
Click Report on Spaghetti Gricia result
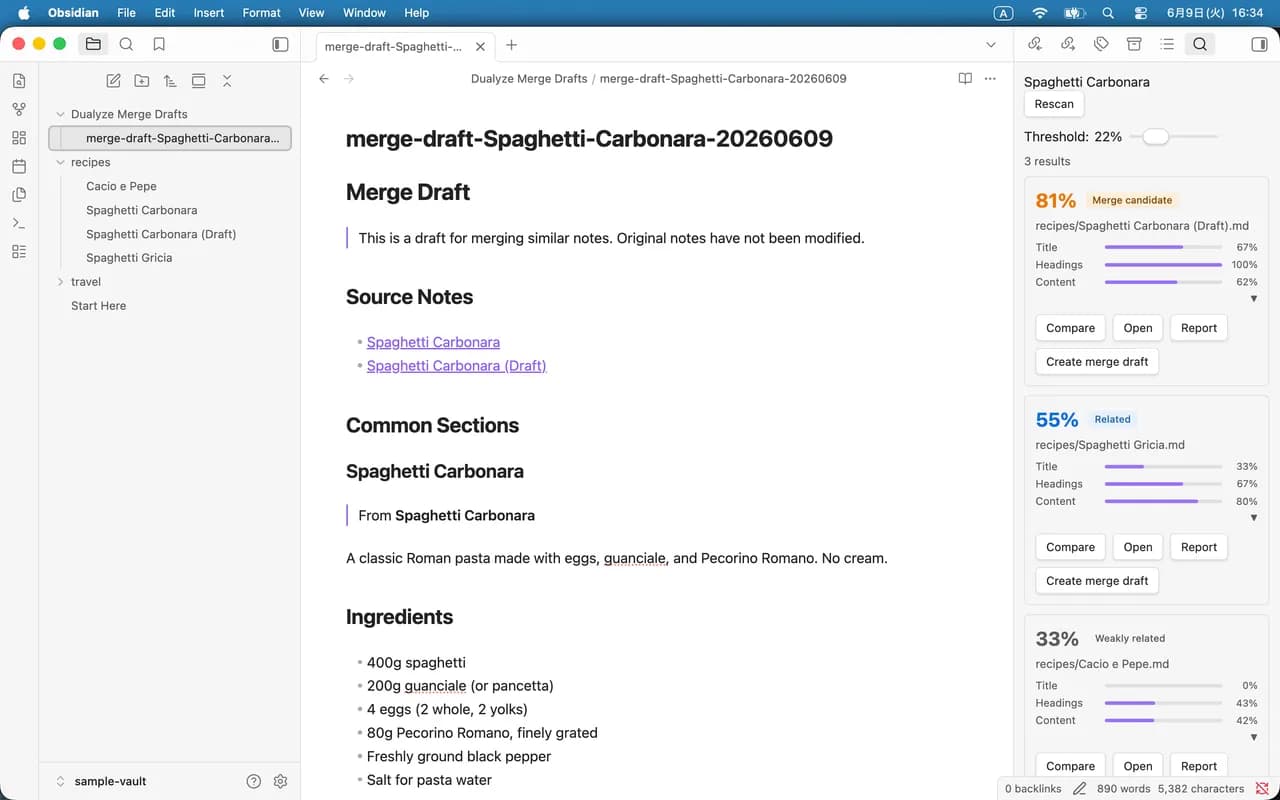pyautogui.click(x=1198, y=547)
